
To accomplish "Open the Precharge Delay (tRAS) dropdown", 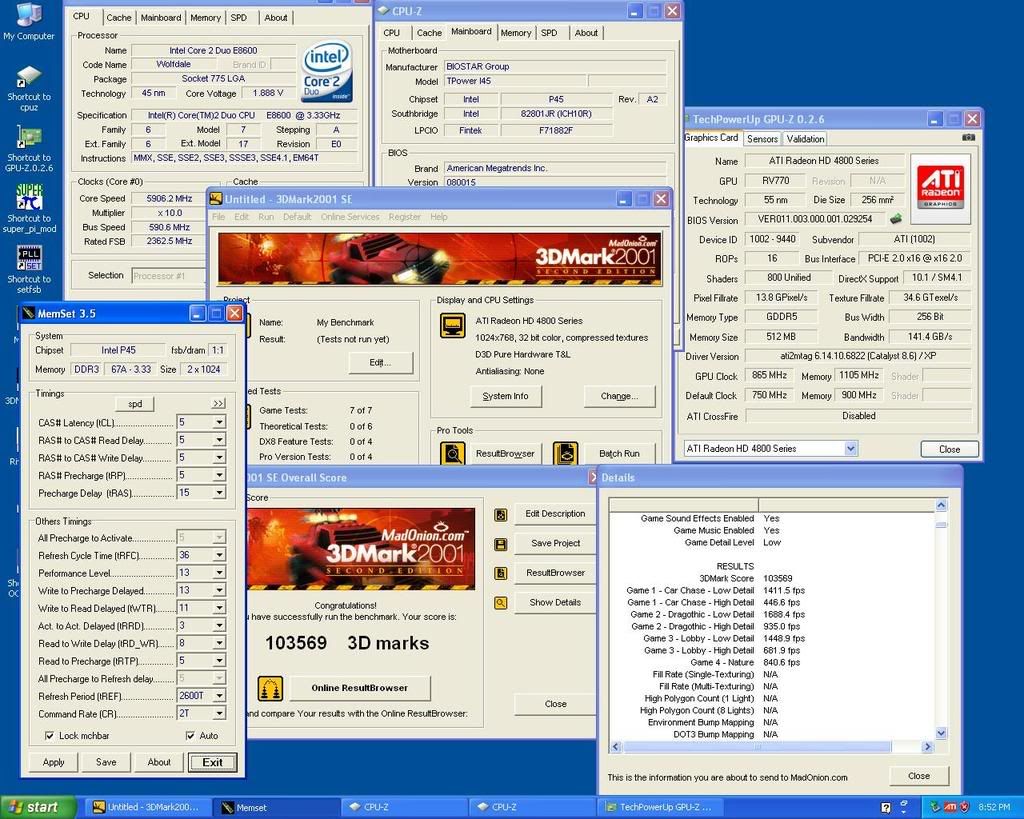I will click(x=219, y=493).
